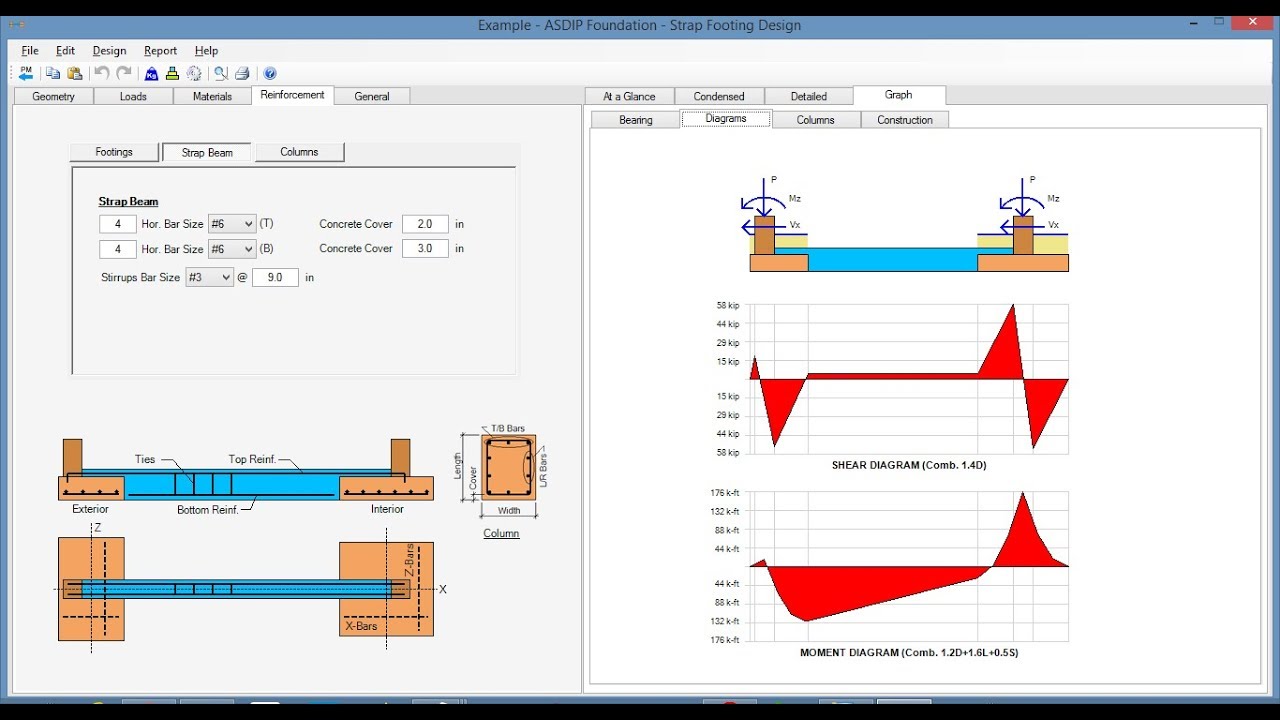Show the Construction graph tab
This screenshot has width=1280, height=720.
[905, 120]
